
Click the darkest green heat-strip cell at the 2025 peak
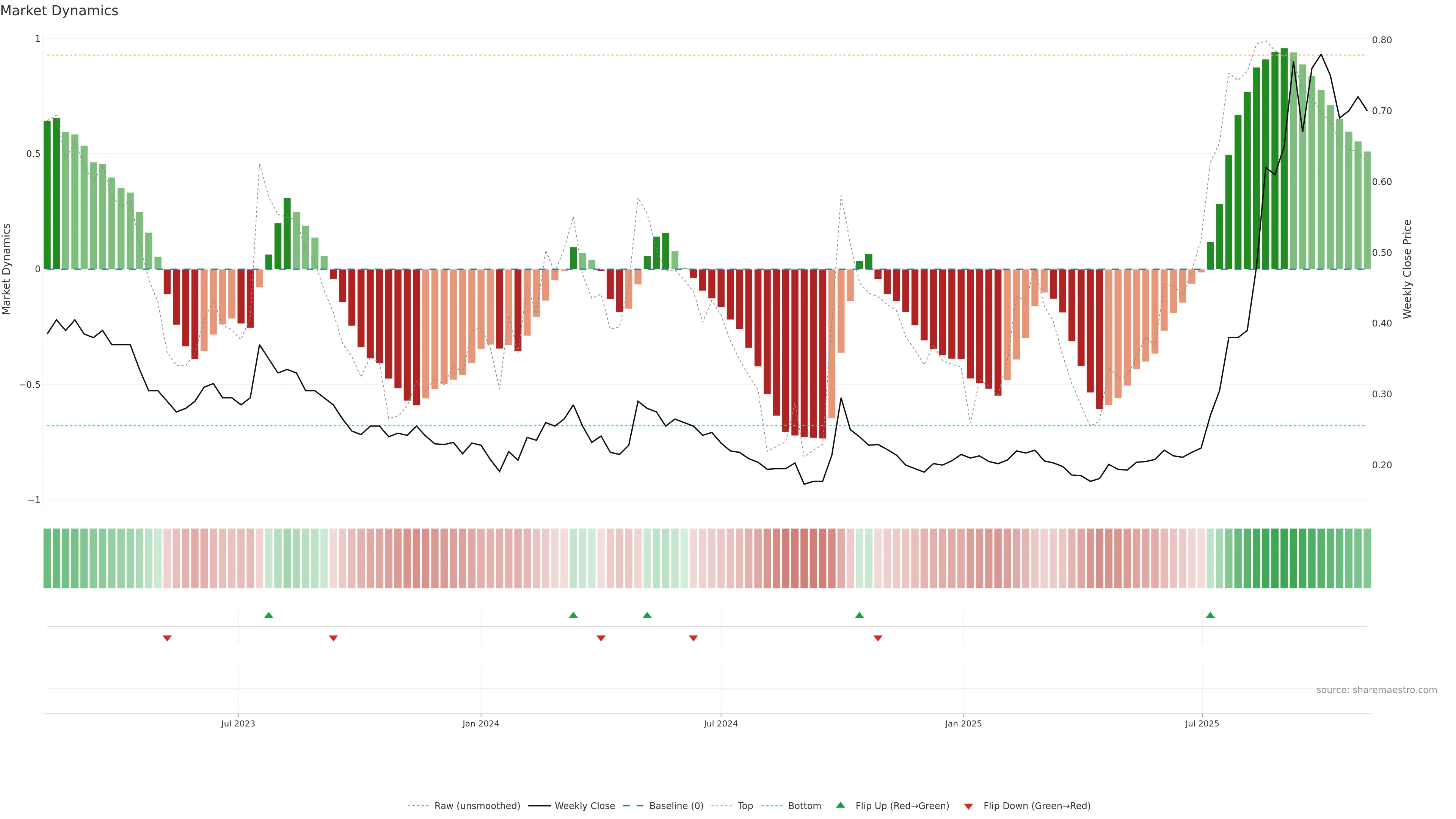pyautogui.click(x=1284, y=559)
